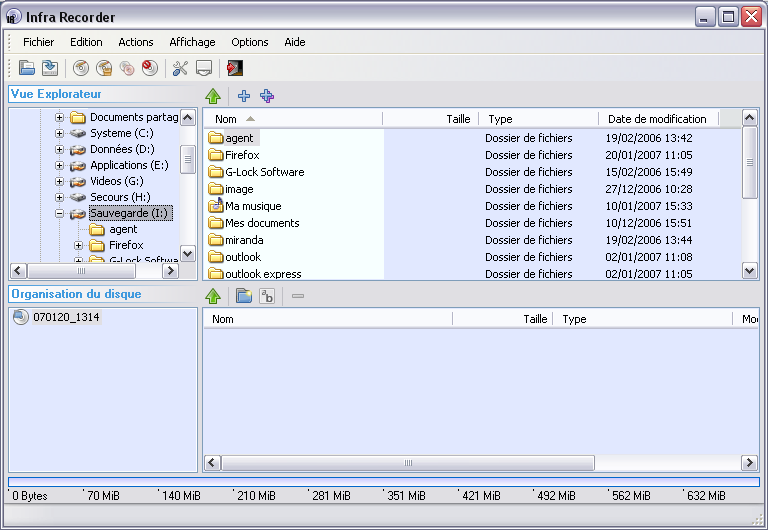Click disc layout Taille column header
Image resolution: width=768 pixels, height=530 pixels.
[x=503, y=319]
